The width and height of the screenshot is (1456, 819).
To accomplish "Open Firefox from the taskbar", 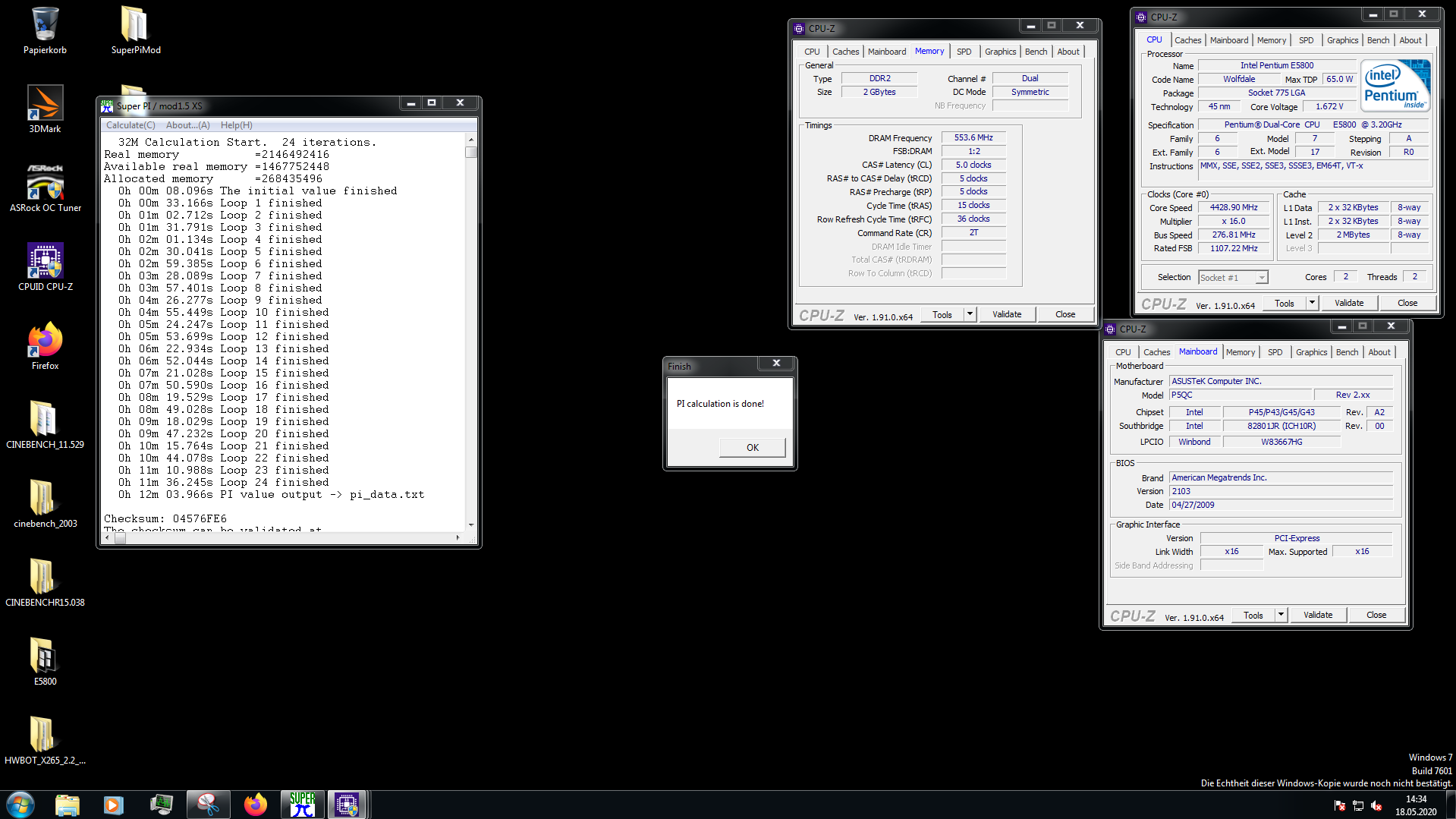I will click(255, 805).
